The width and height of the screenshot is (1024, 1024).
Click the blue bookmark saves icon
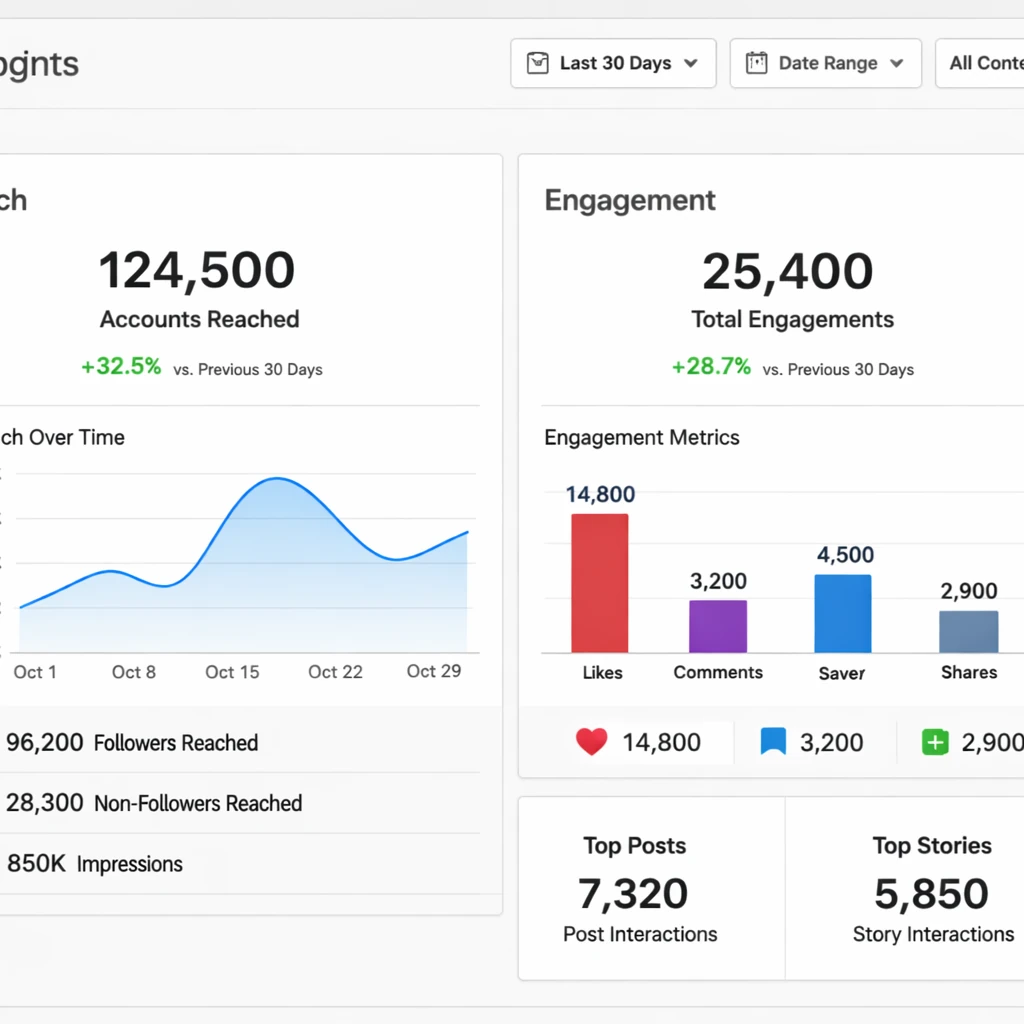pyautogui.click(x=773, y=742)
